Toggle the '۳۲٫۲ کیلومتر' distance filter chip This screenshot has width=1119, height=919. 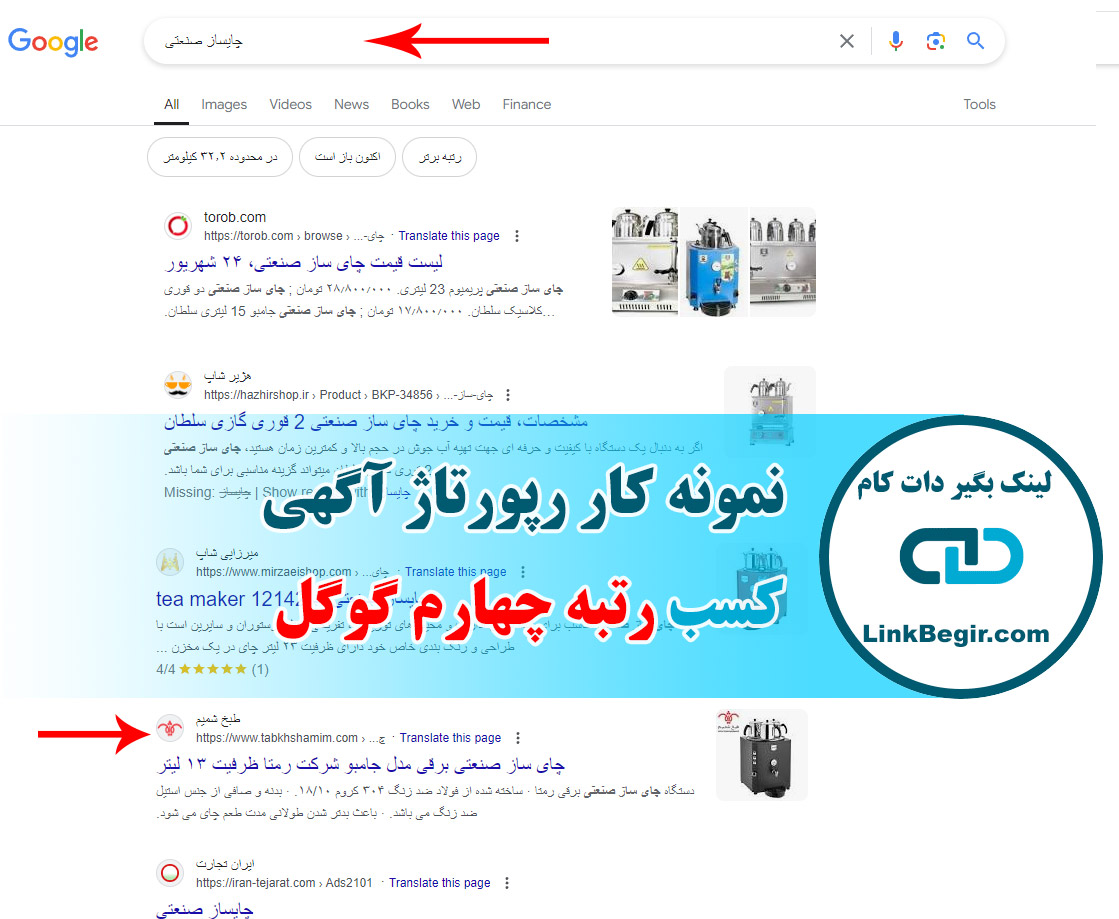coord(220,157)
